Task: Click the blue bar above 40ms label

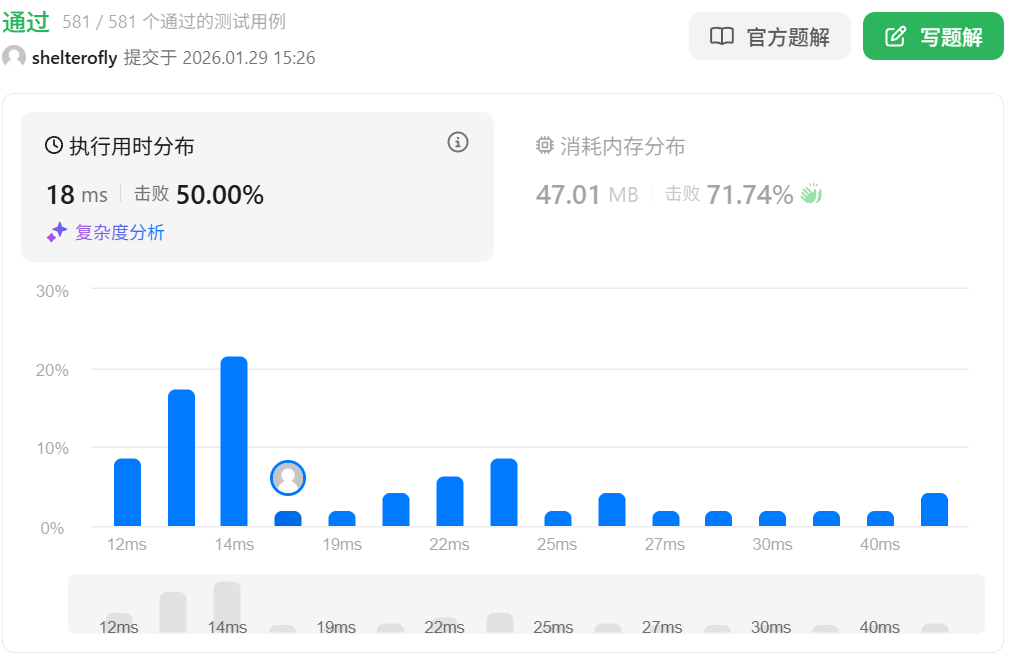Action: [x=880, y=518]
